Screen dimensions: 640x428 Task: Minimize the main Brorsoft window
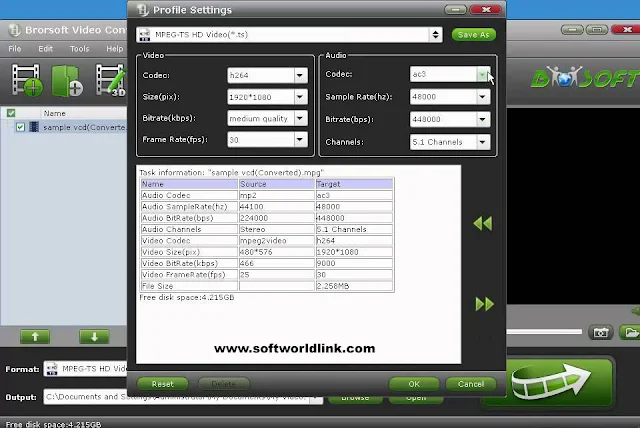pos(572,29)
